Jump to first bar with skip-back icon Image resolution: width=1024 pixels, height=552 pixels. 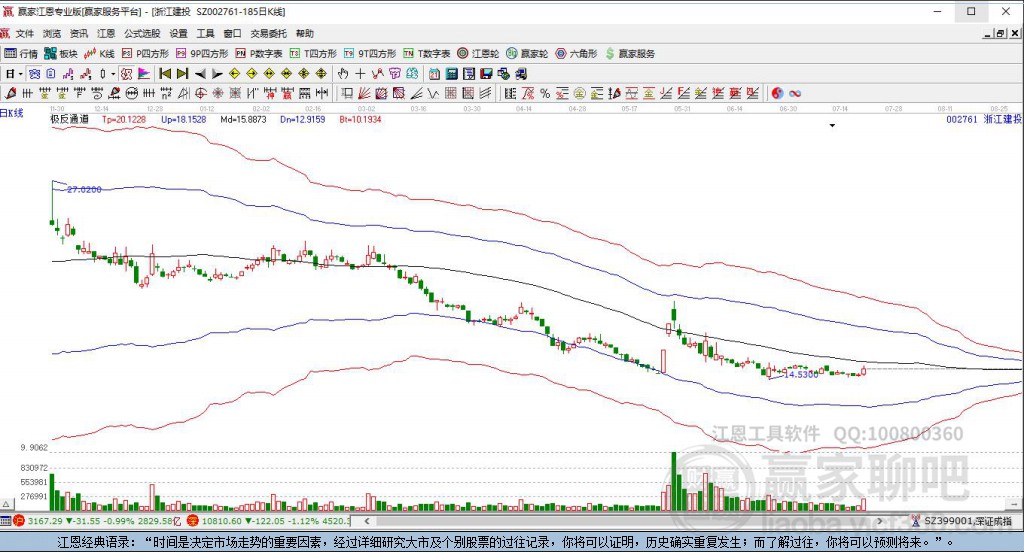pyautogui.click(x=165, y=74)
